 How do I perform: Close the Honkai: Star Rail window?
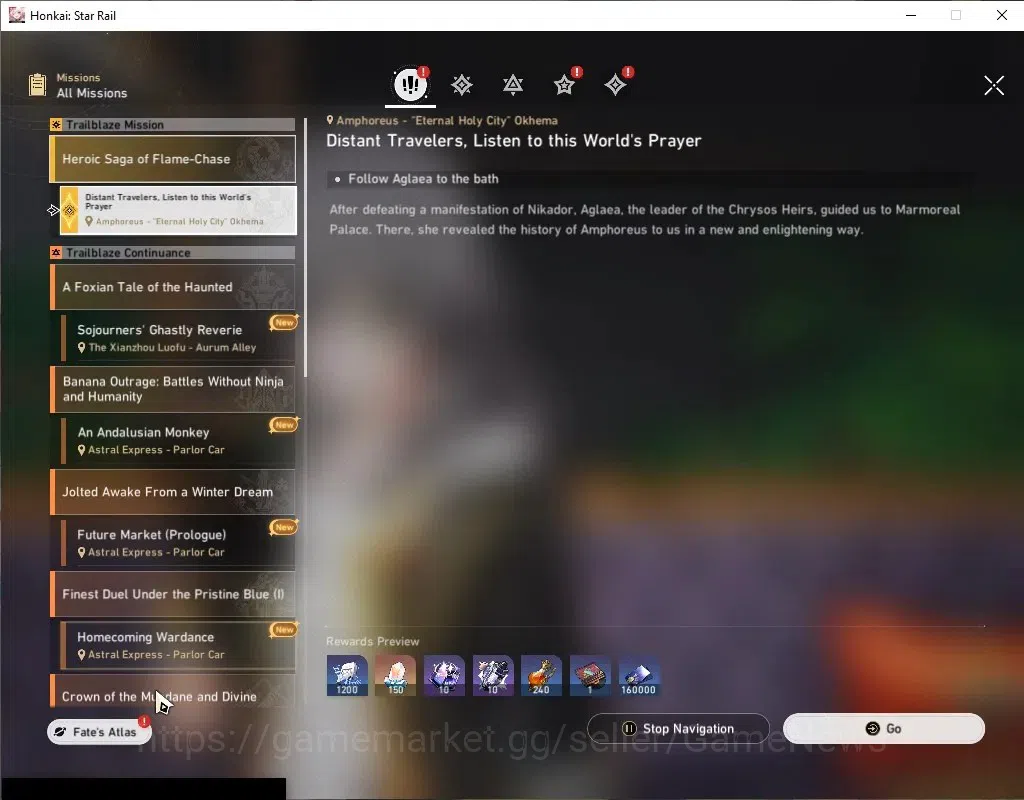click(x=1001, y=15)
